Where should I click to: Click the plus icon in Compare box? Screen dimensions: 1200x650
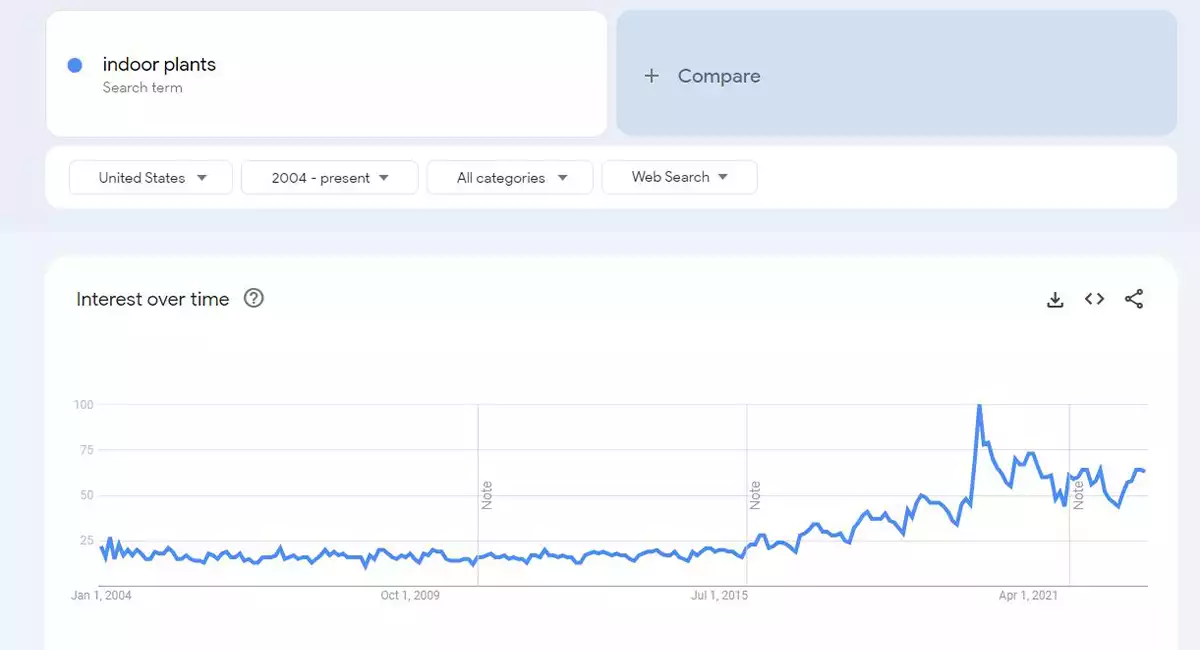pos(651,76)
